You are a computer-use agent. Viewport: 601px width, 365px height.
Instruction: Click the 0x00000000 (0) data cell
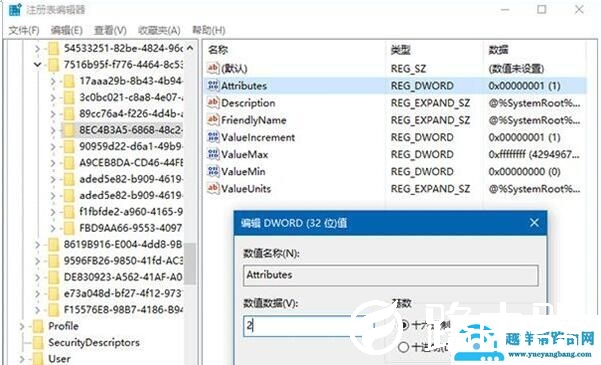click(524, 171)
